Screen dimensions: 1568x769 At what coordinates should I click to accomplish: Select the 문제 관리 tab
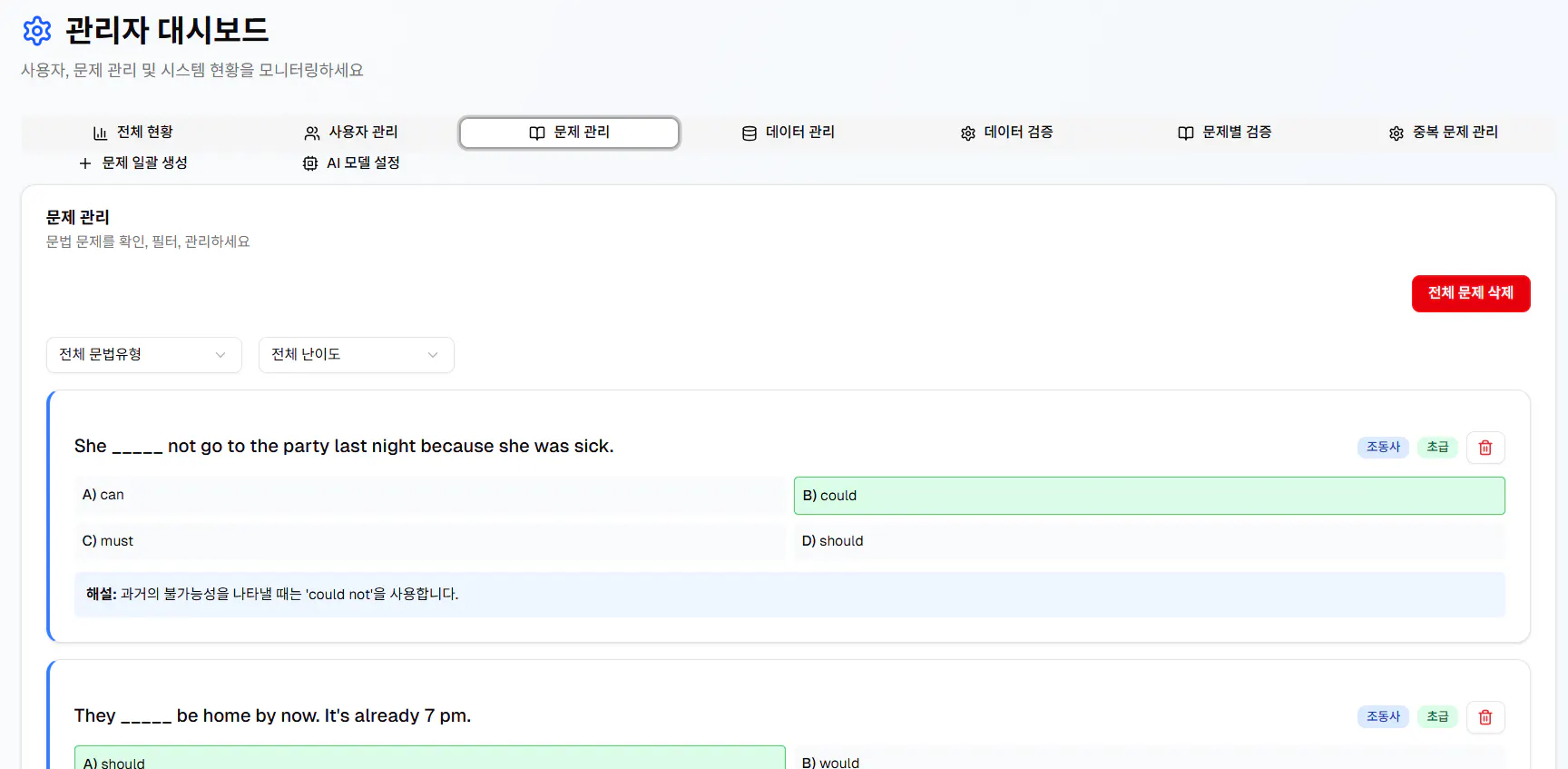(570, 133)
